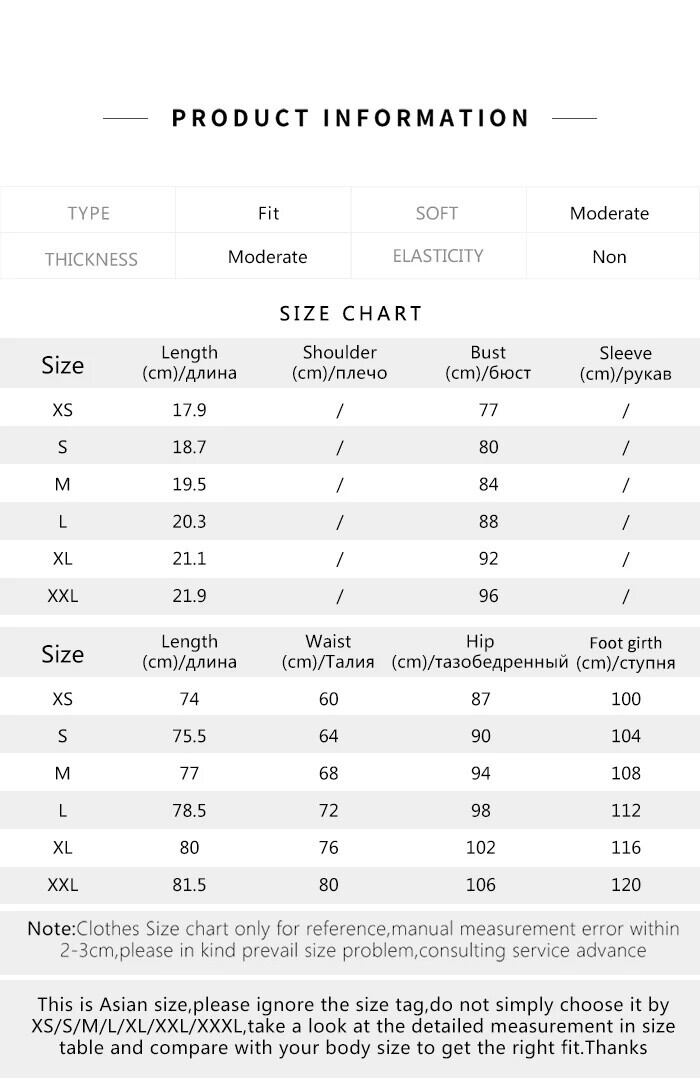The width and height of the screenshot is (700, 1089).
Task: Click the 106 hip measurement
Action: coord(480,884)
